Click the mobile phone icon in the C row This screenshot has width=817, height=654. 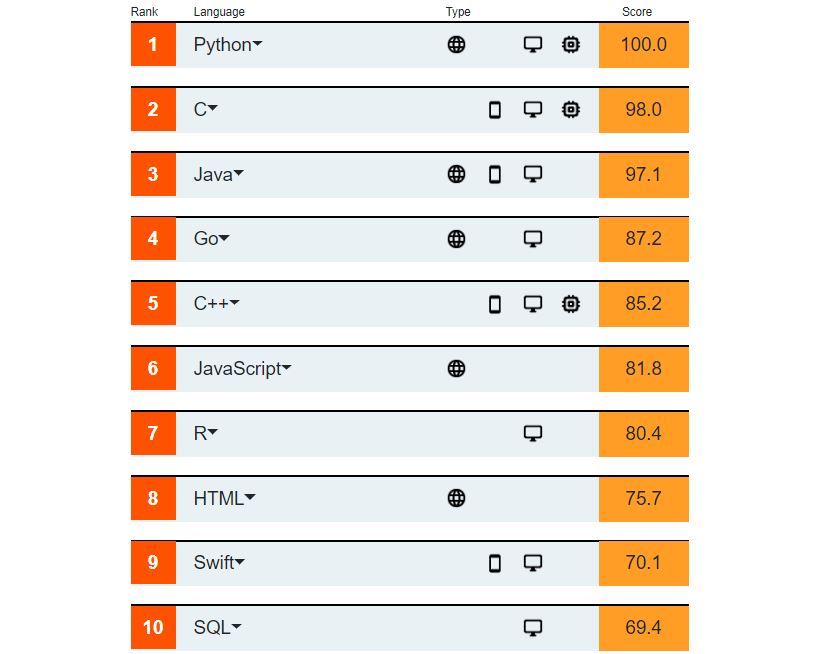494,110
